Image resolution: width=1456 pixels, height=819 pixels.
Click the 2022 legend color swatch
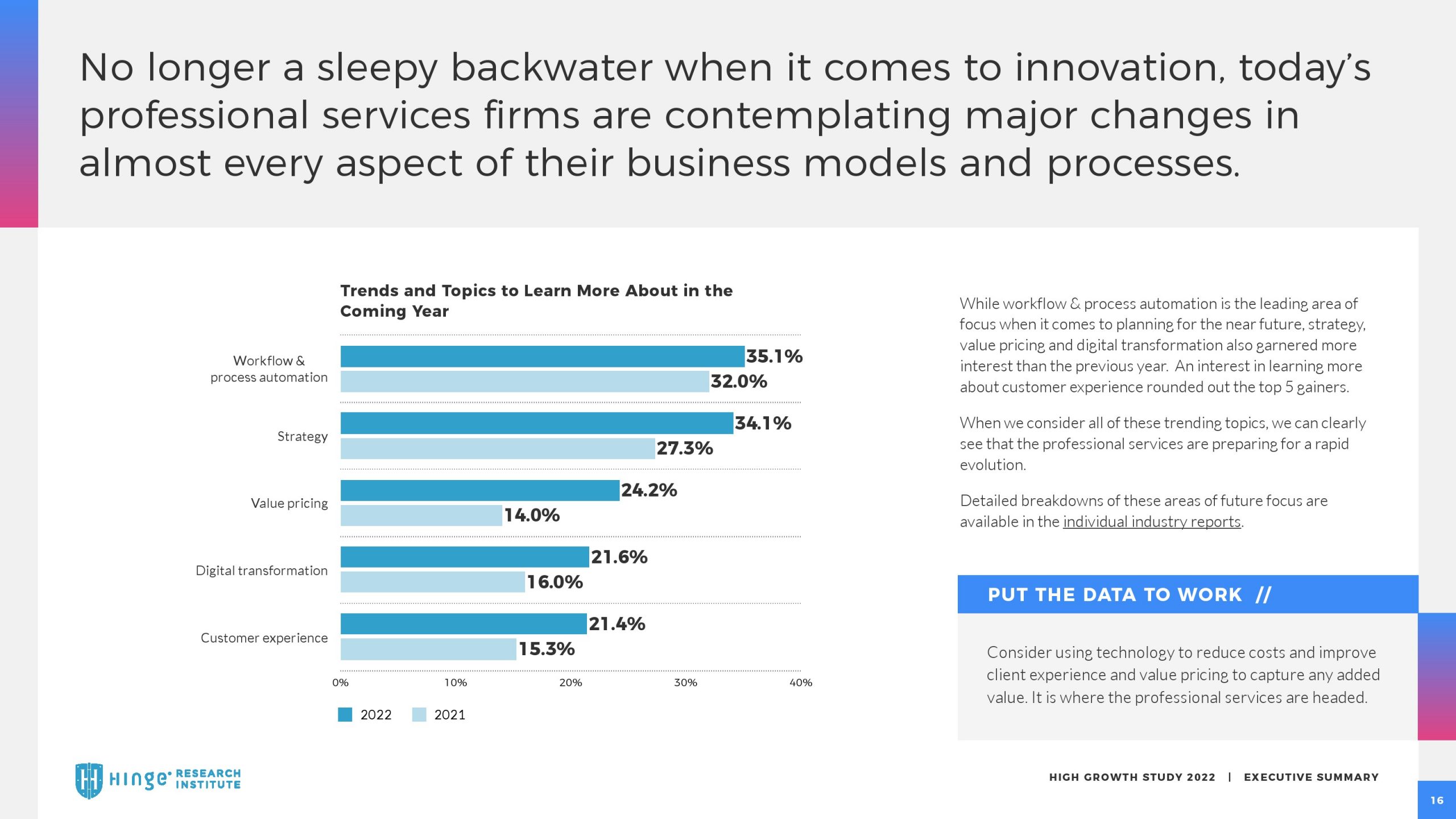[345, 714]
